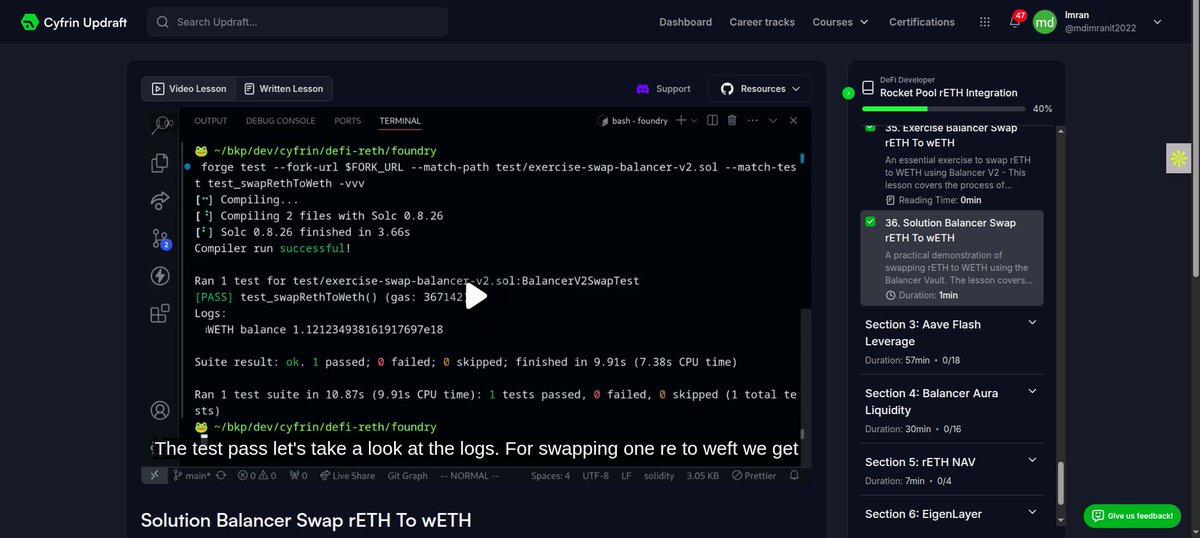Click the kill terminal trash icon
The image size is (1200, 538).
732,120
